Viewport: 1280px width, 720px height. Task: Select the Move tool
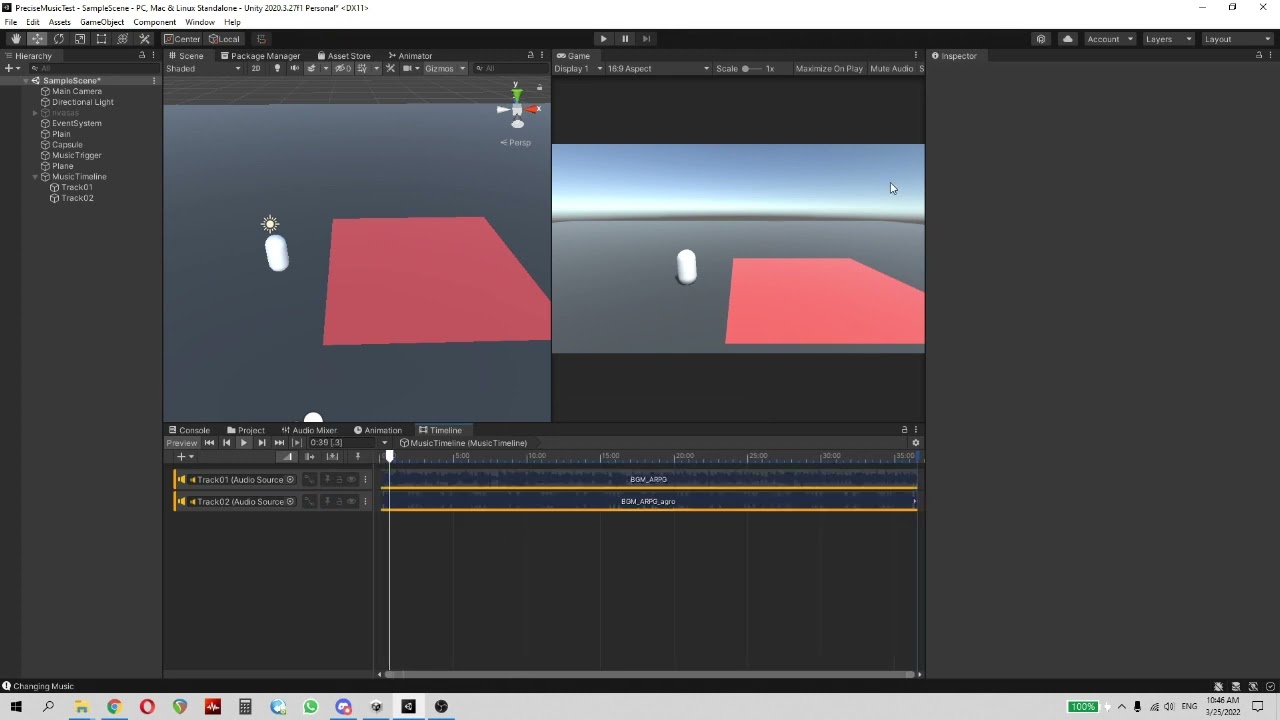pos(37,39)
